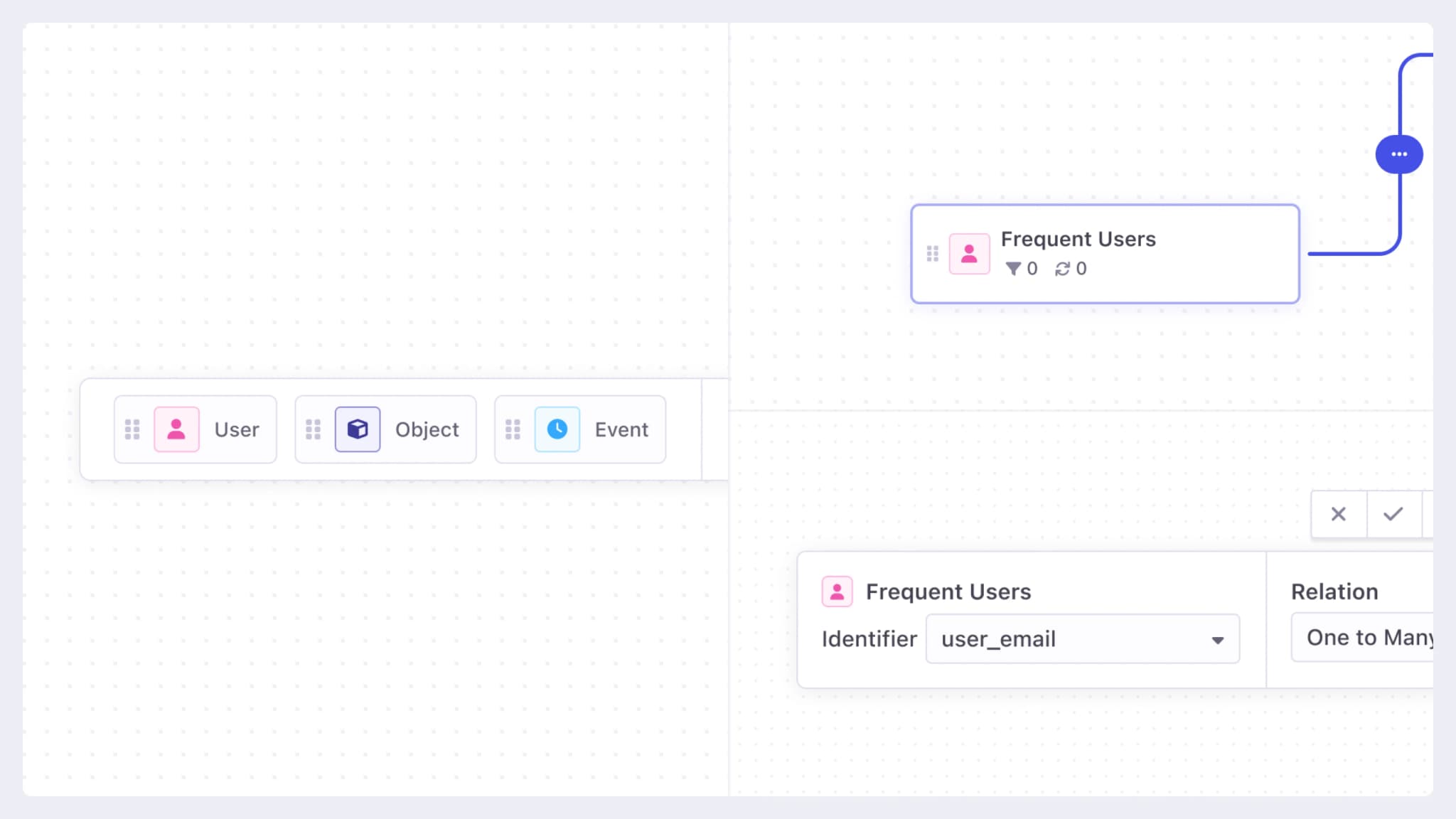The width and height of the screenshot is (1456, 819).
Task: Click the Identifier dropdown arrow
Action: coord(1217,640)
